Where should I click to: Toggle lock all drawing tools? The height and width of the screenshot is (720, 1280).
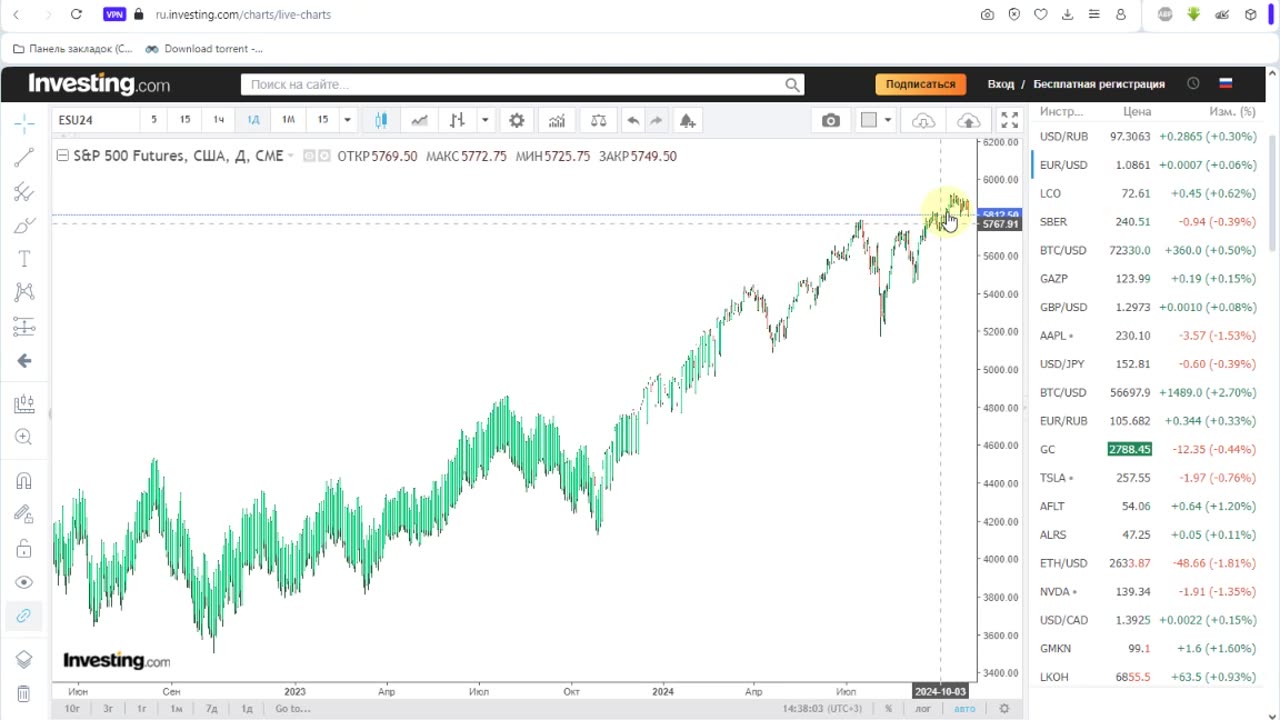[24, 548]
